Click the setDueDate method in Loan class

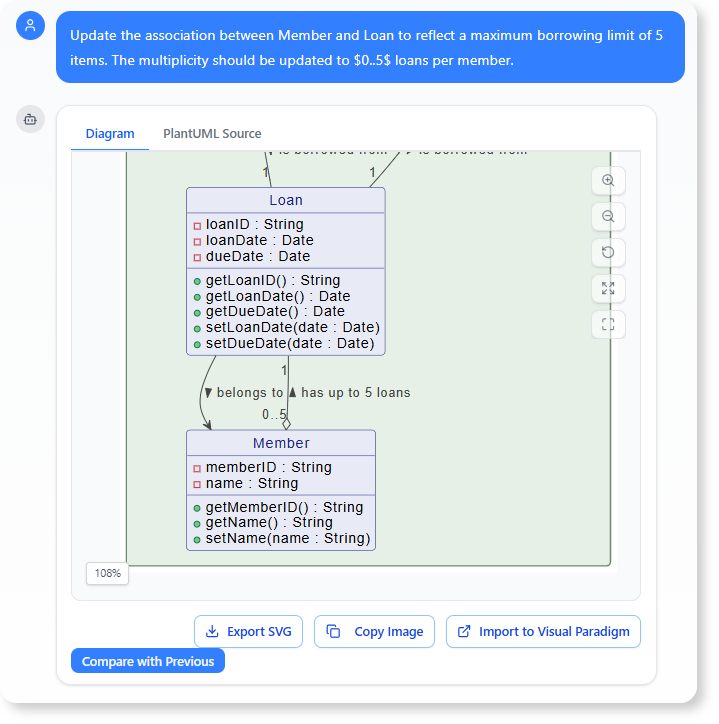tap(289, 343)
